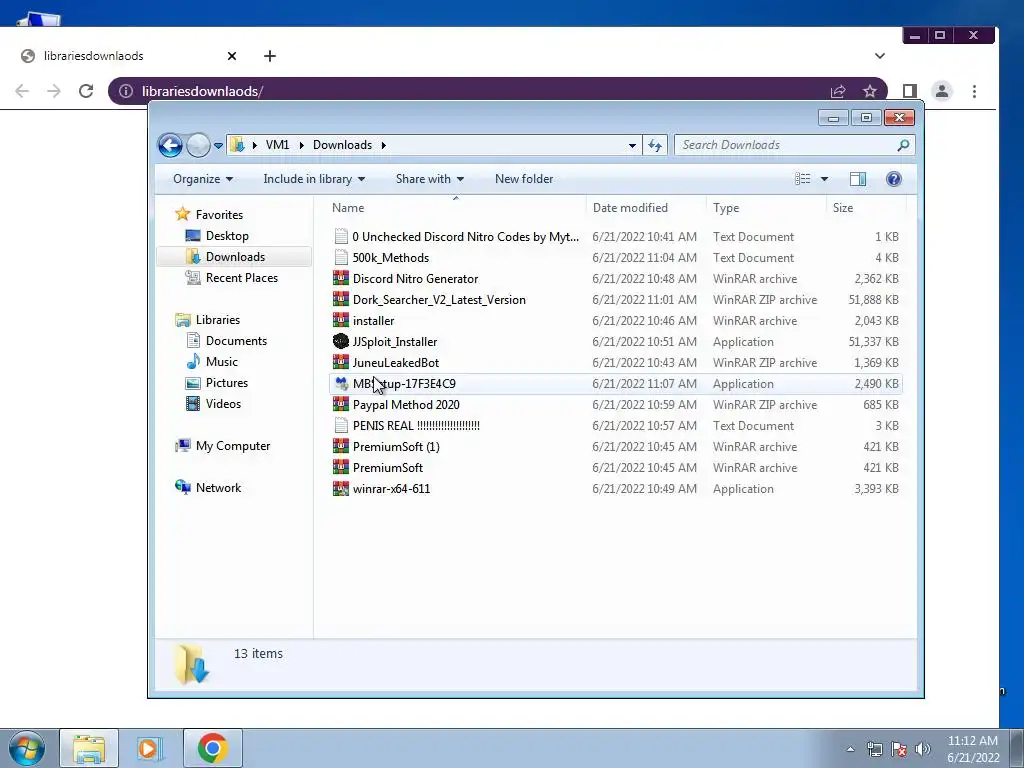Select the 500k_Methods file icon
Viewport: 1024px width, 768px height.
point(341,257)
